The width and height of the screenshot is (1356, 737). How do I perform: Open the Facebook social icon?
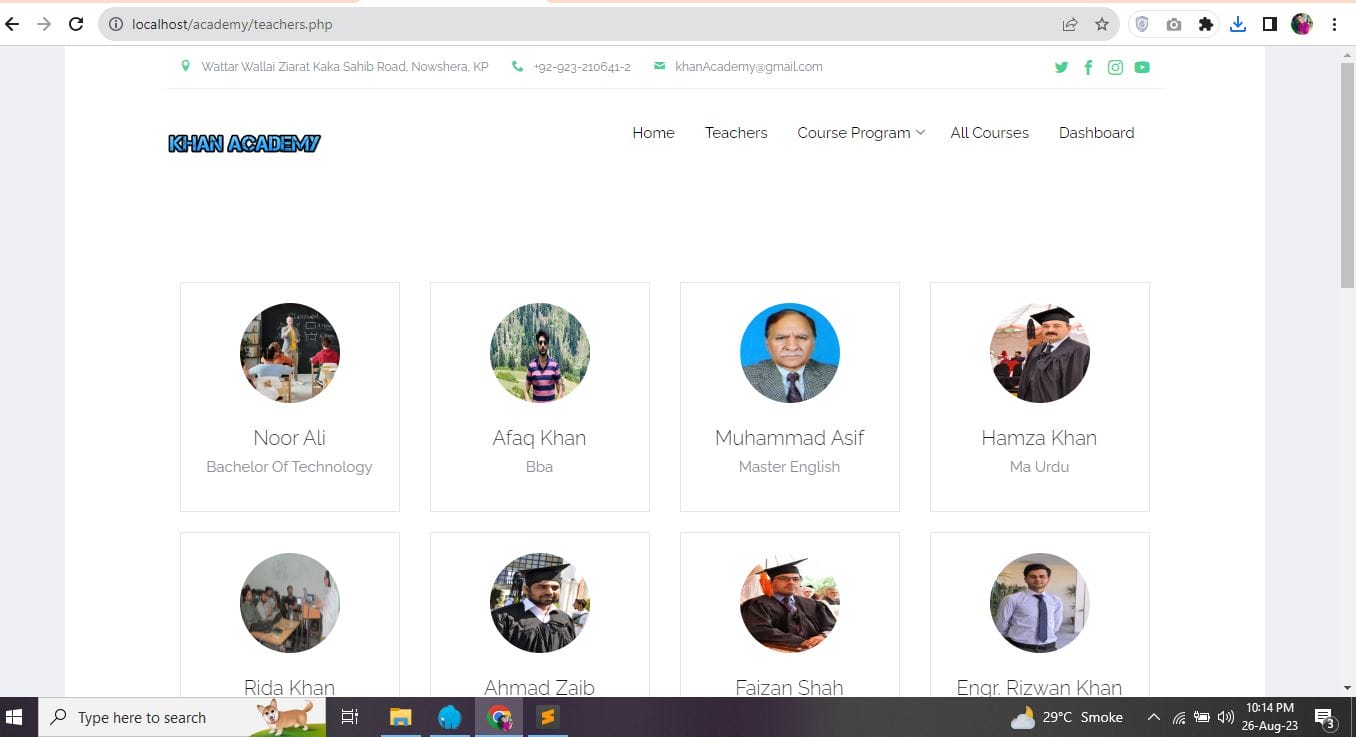pos(1088,68)
